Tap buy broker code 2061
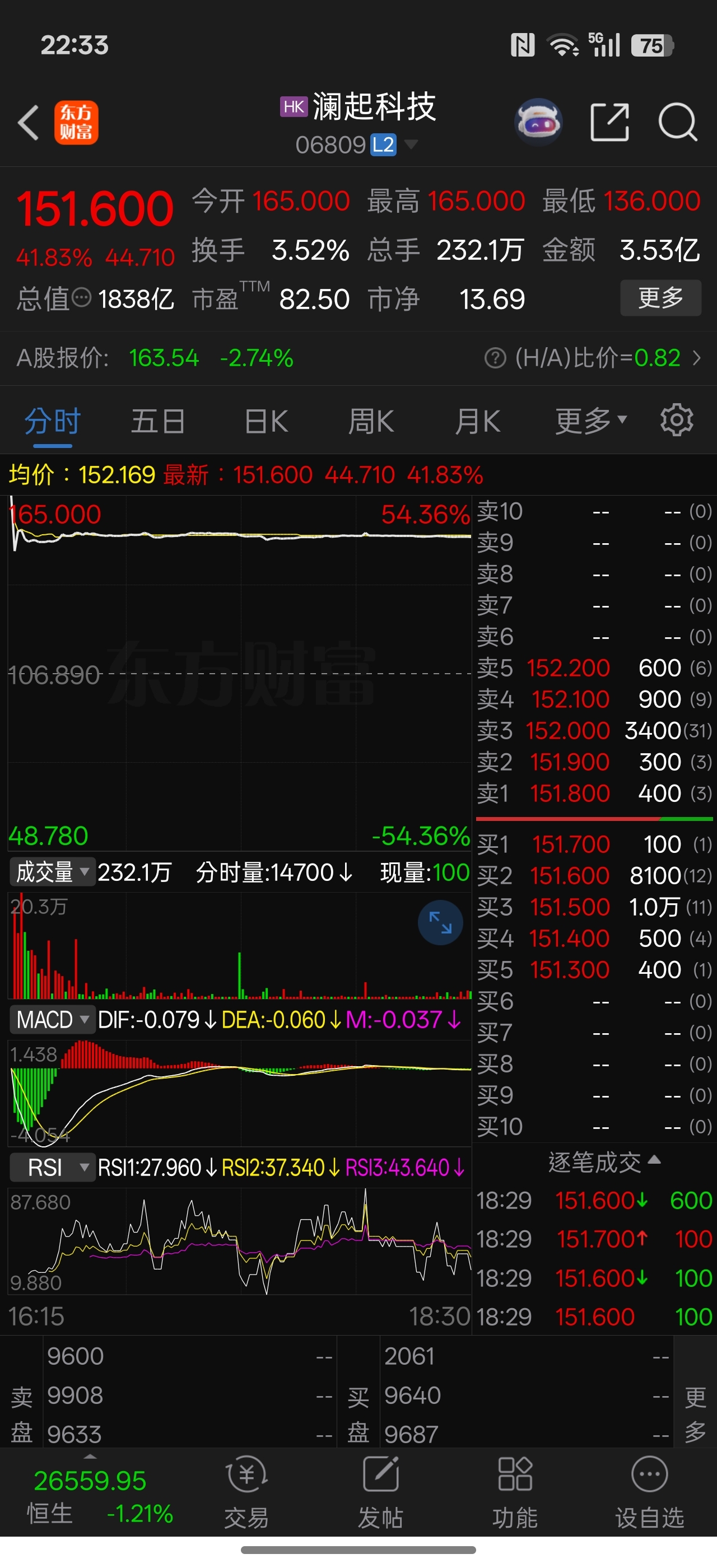The height and width of the screenshot is (1568, 717). [x=409, y=1356]
